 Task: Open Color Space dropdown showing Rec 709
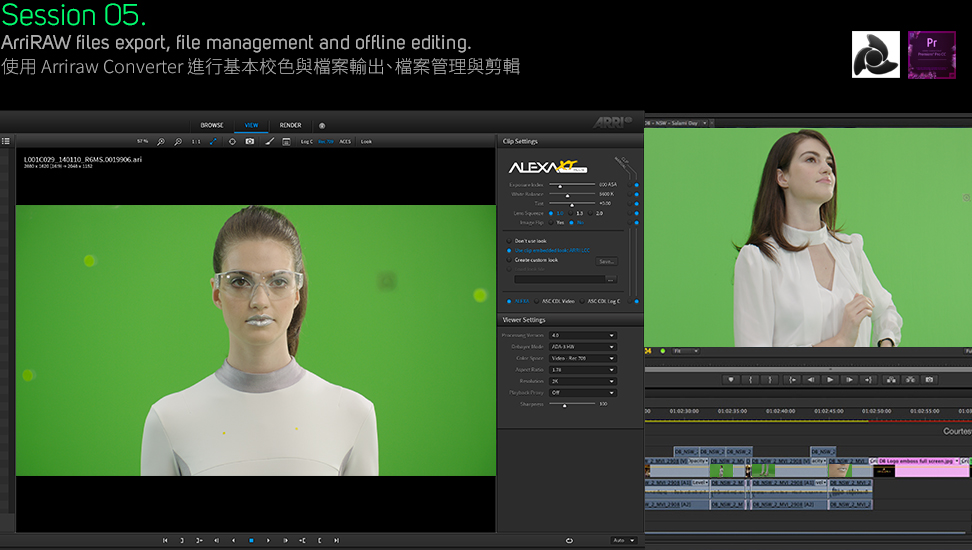(583, 358)
